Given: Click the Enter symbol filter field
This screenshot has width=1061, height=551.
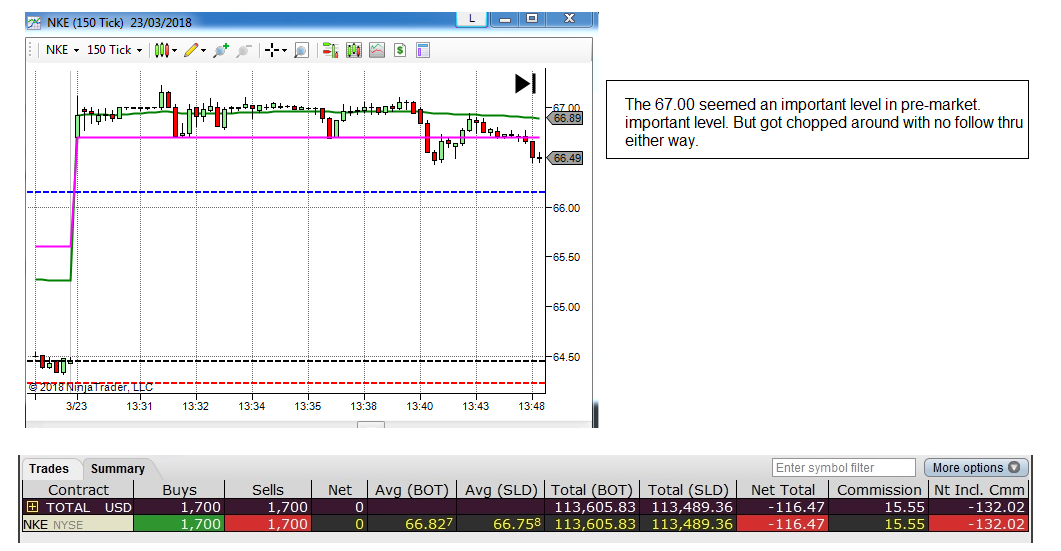Looking at the screenshot, I should [x=844, y=468].
